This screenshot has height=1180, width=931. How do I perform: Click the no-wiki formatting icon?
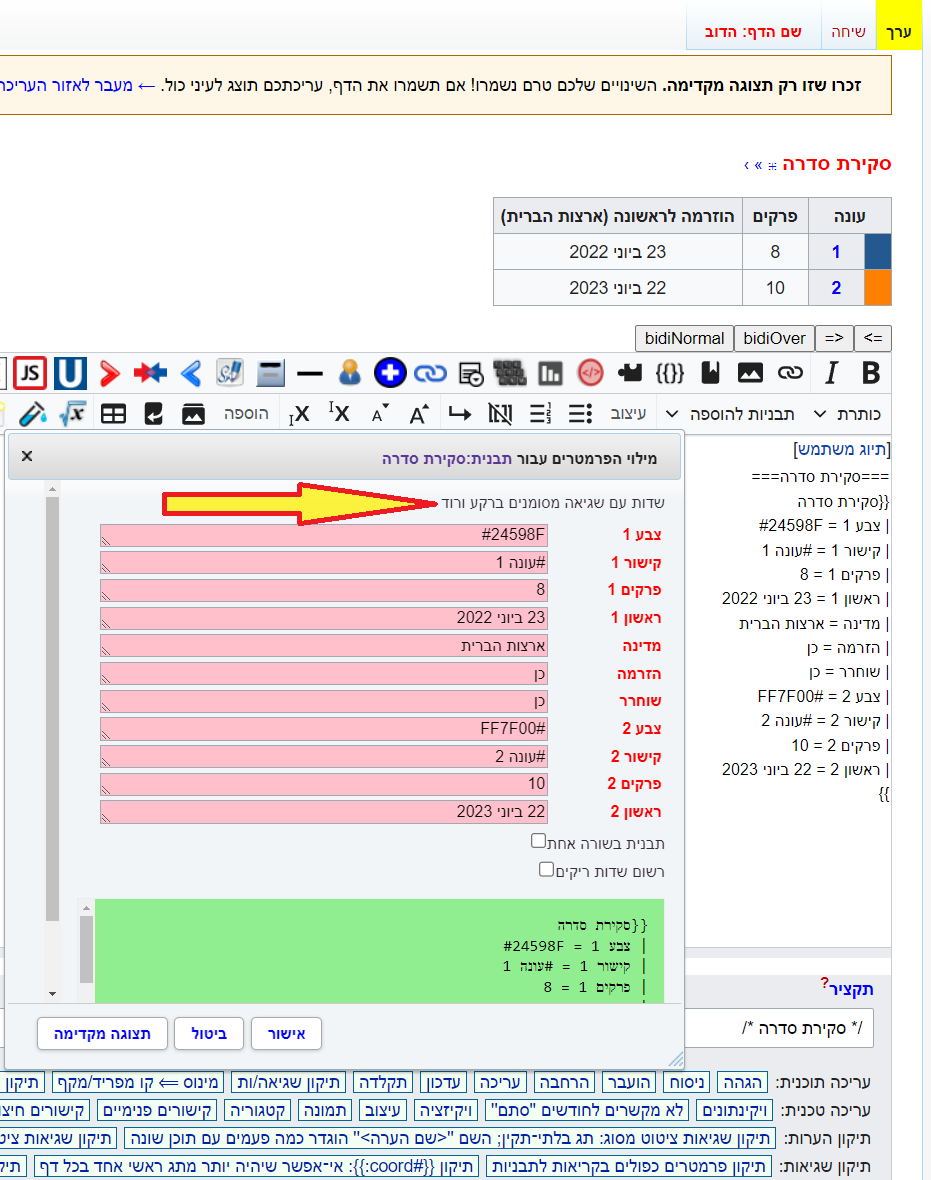click(500, 414)
